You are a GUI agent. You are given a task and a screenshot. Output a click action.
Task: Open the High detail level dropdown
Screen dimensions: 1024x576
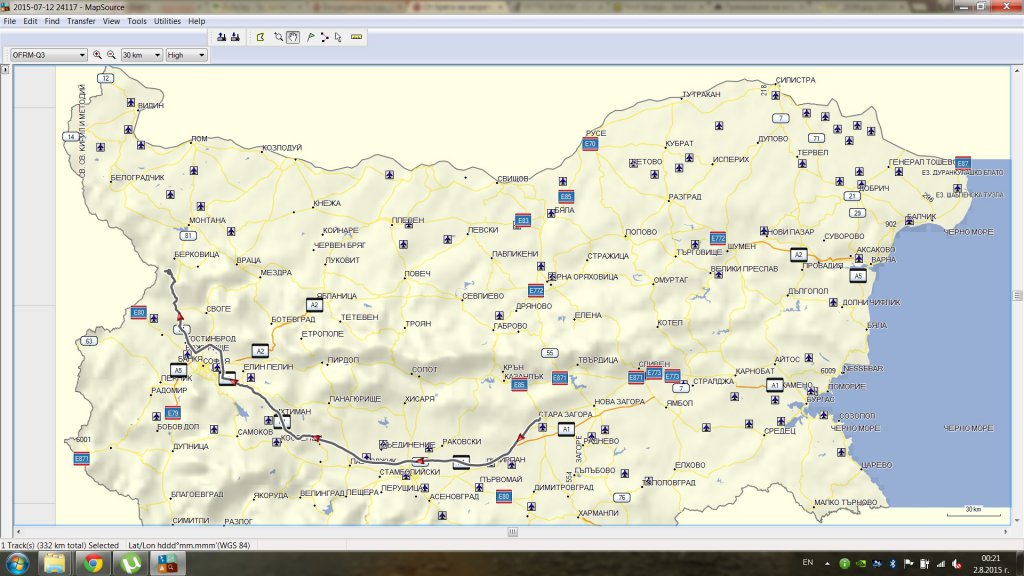pyautogui.click(x=187, y=55)
